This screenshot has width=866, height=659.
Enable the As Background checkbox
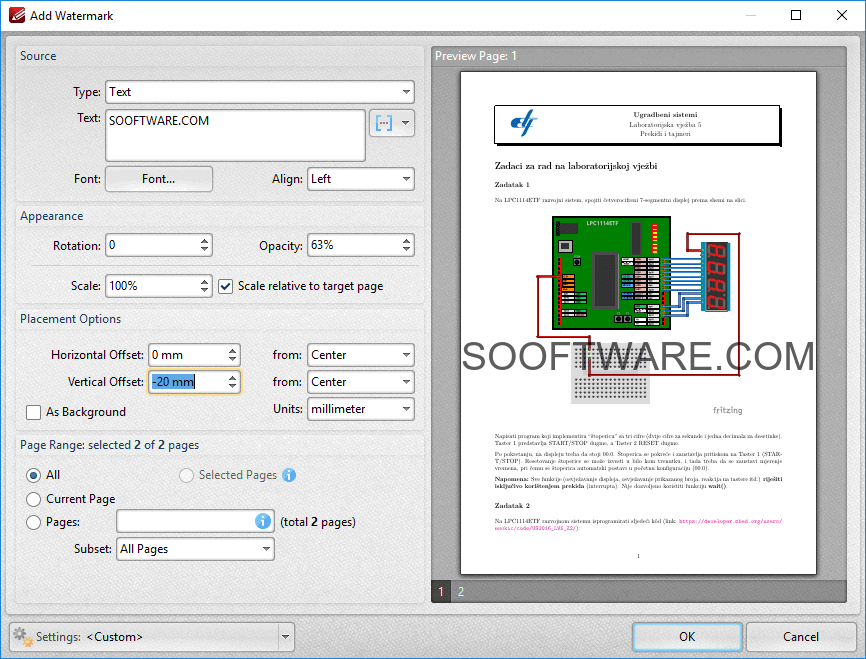click(35, 412)
